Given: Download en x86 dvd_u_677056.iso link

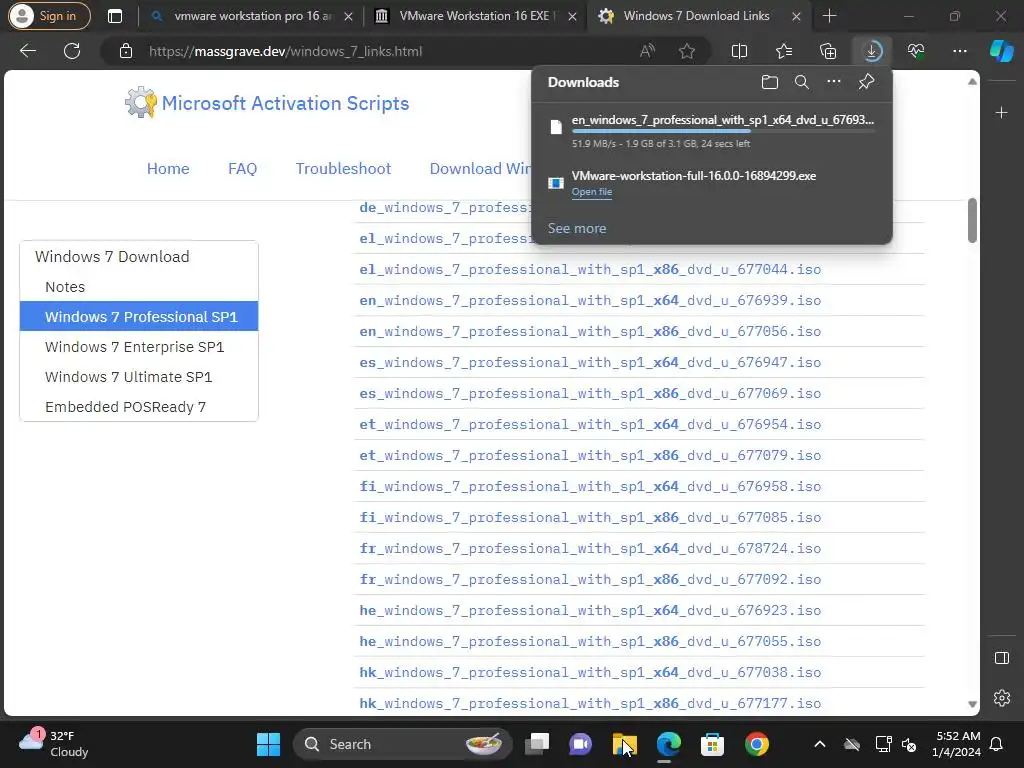Looking at the screenshot, I should [x=590, y=332].
